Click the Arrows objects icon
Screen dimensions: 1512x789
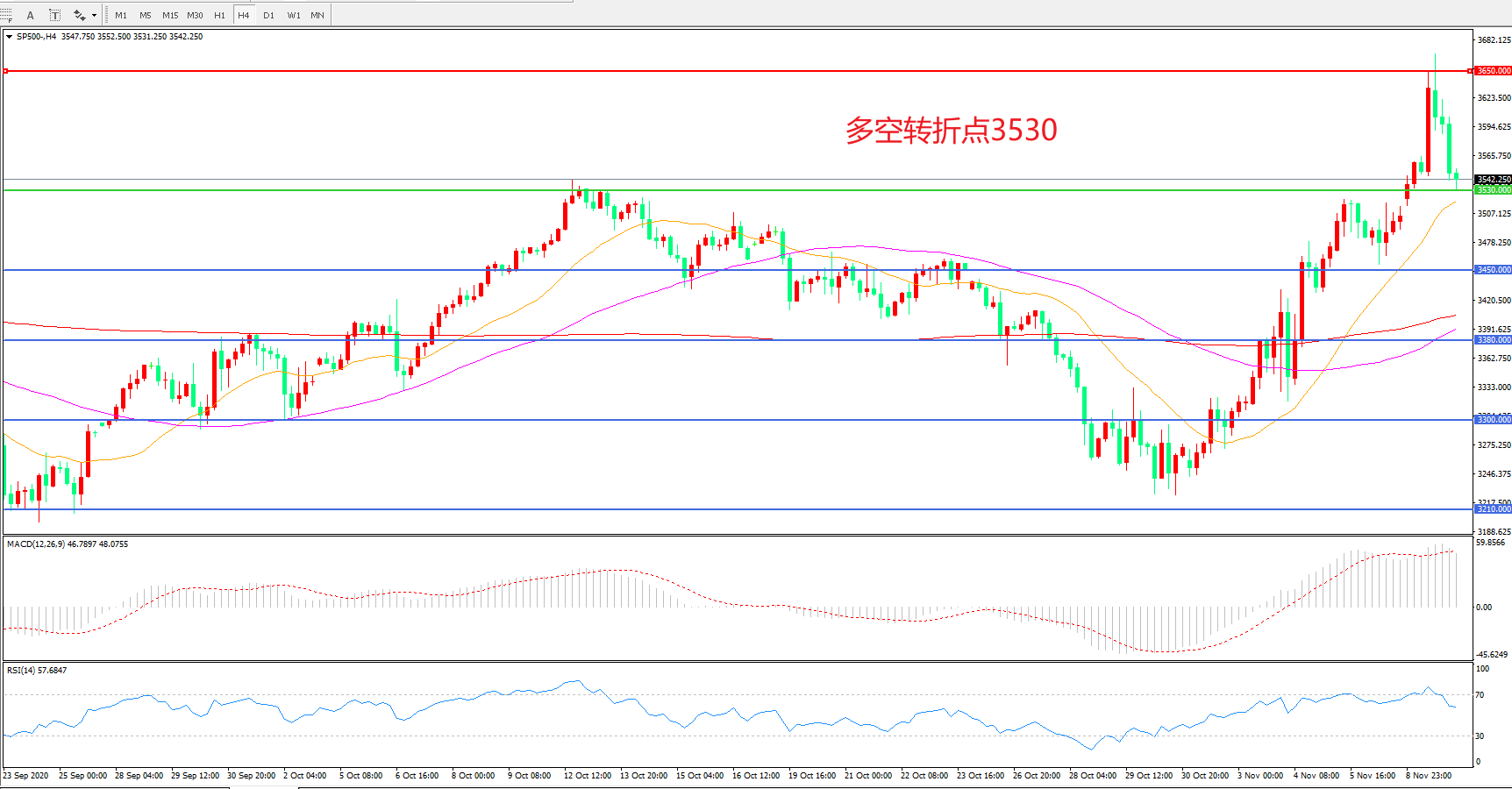point(79,15)
